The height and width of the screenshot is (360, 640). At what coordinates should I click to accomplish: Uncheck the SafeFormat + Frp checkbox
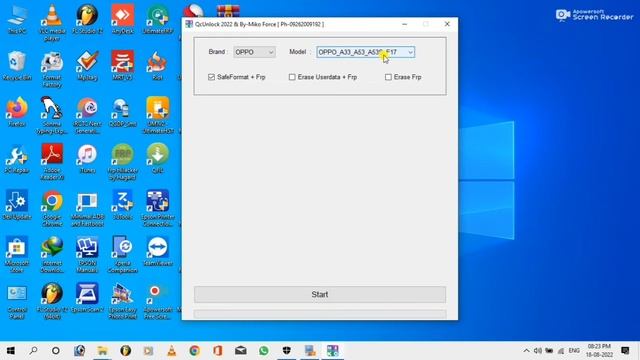point(211,77)
